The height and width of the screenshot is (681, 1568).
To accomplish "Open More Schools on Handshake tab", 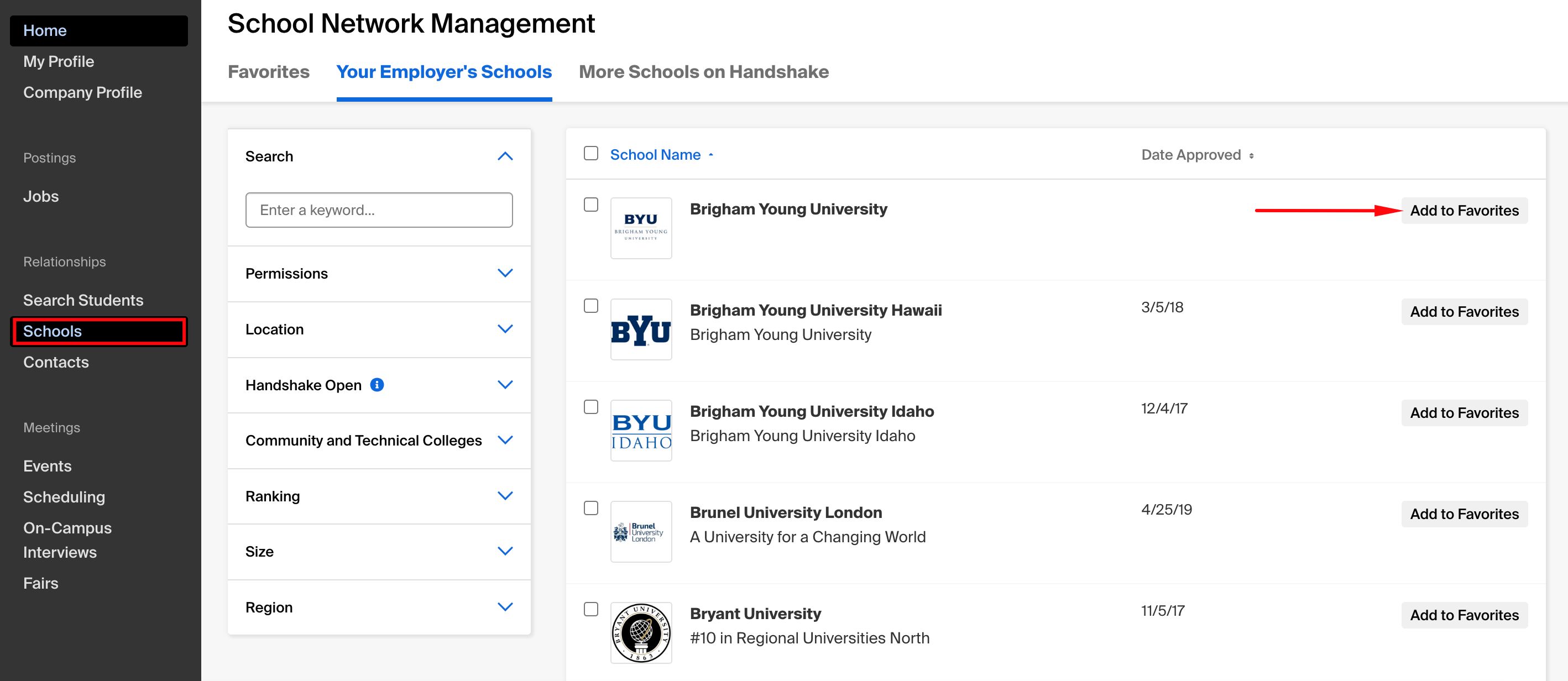I will click(x=703, y=72).
